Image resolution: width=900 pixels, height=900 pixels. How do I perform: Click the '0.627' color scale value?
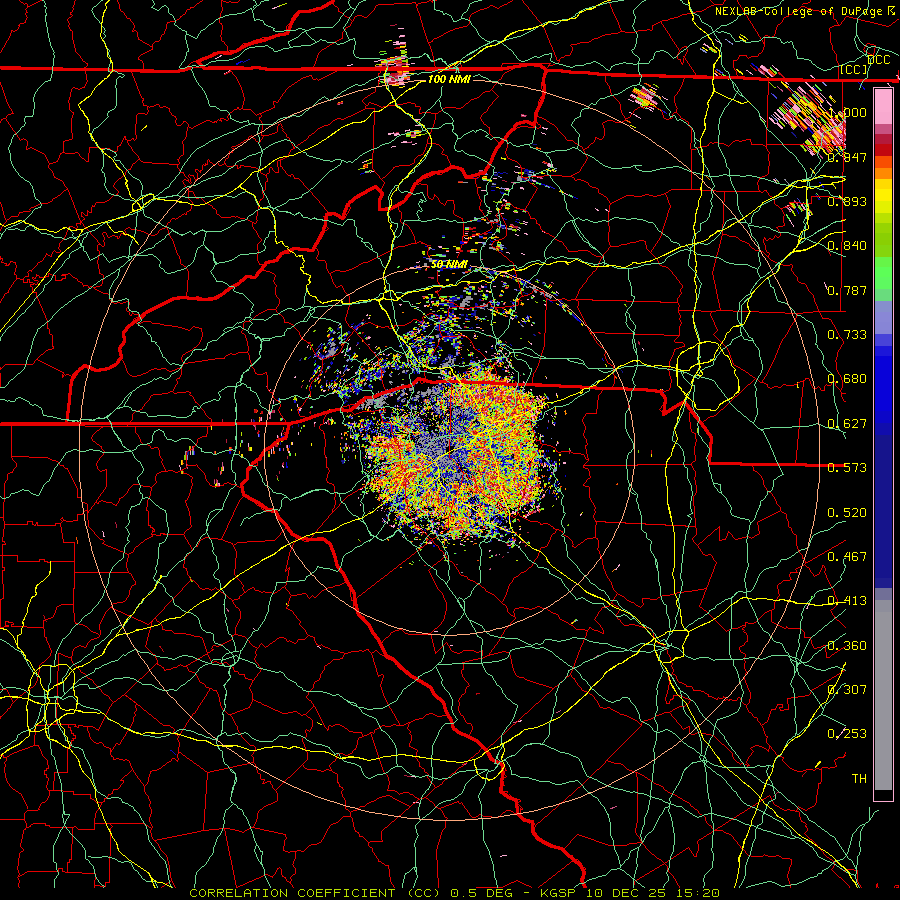pyautogui.click(x=847, y=424)
